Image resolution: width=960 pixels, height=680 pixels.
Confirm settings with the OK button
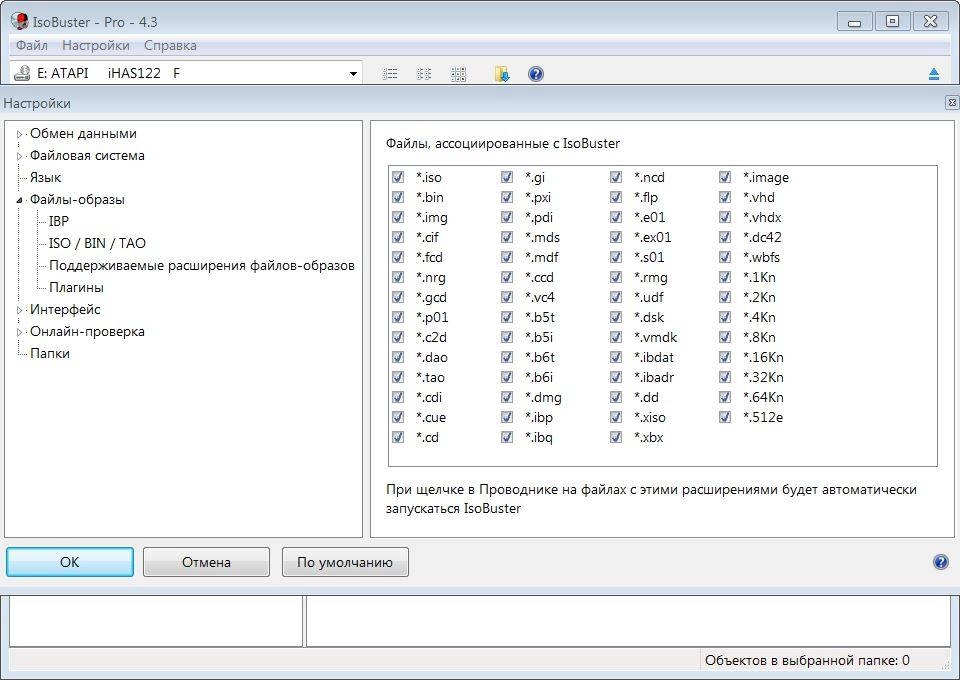(70, 562)
